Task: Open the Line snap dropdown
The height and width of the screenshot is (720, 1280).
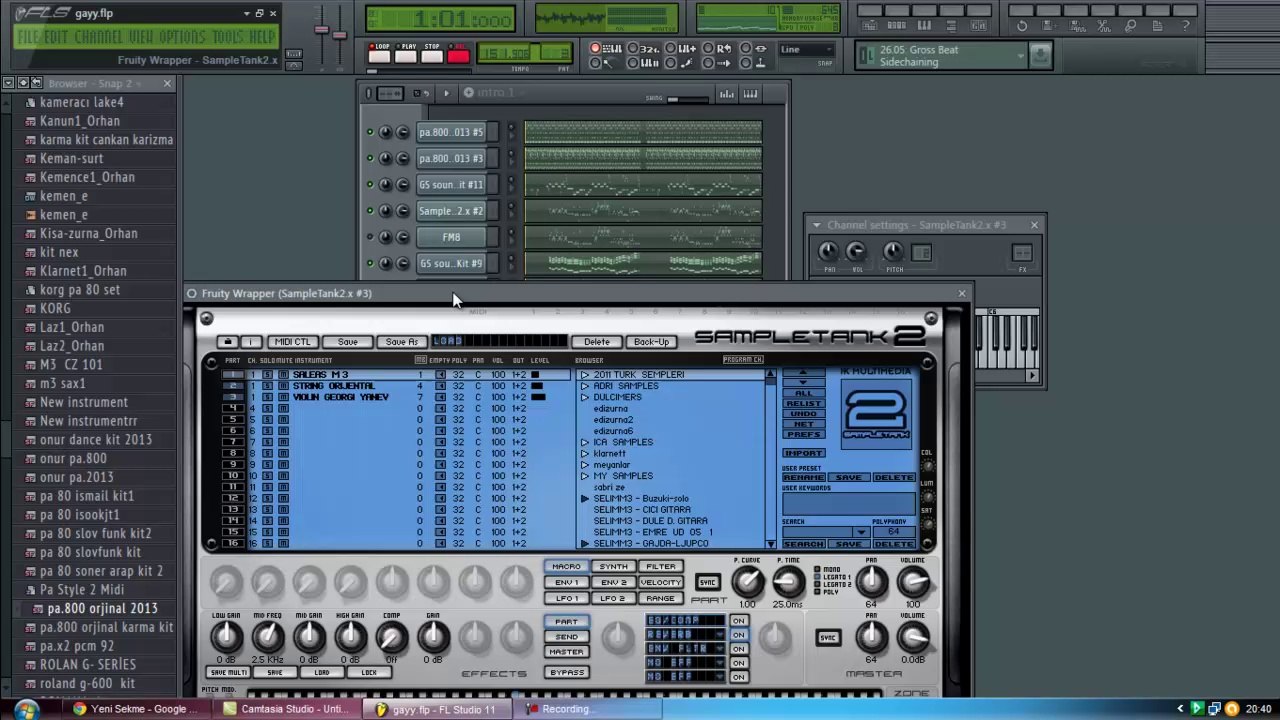Action: point(806,50)
